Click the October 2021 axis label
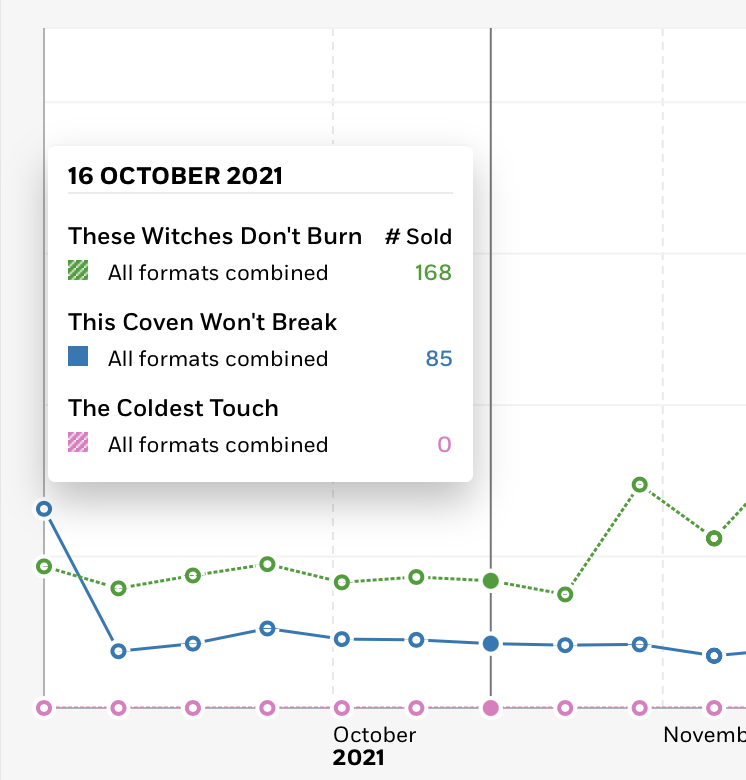The height and width of the screenshot is (780, 746). (374, 746)
